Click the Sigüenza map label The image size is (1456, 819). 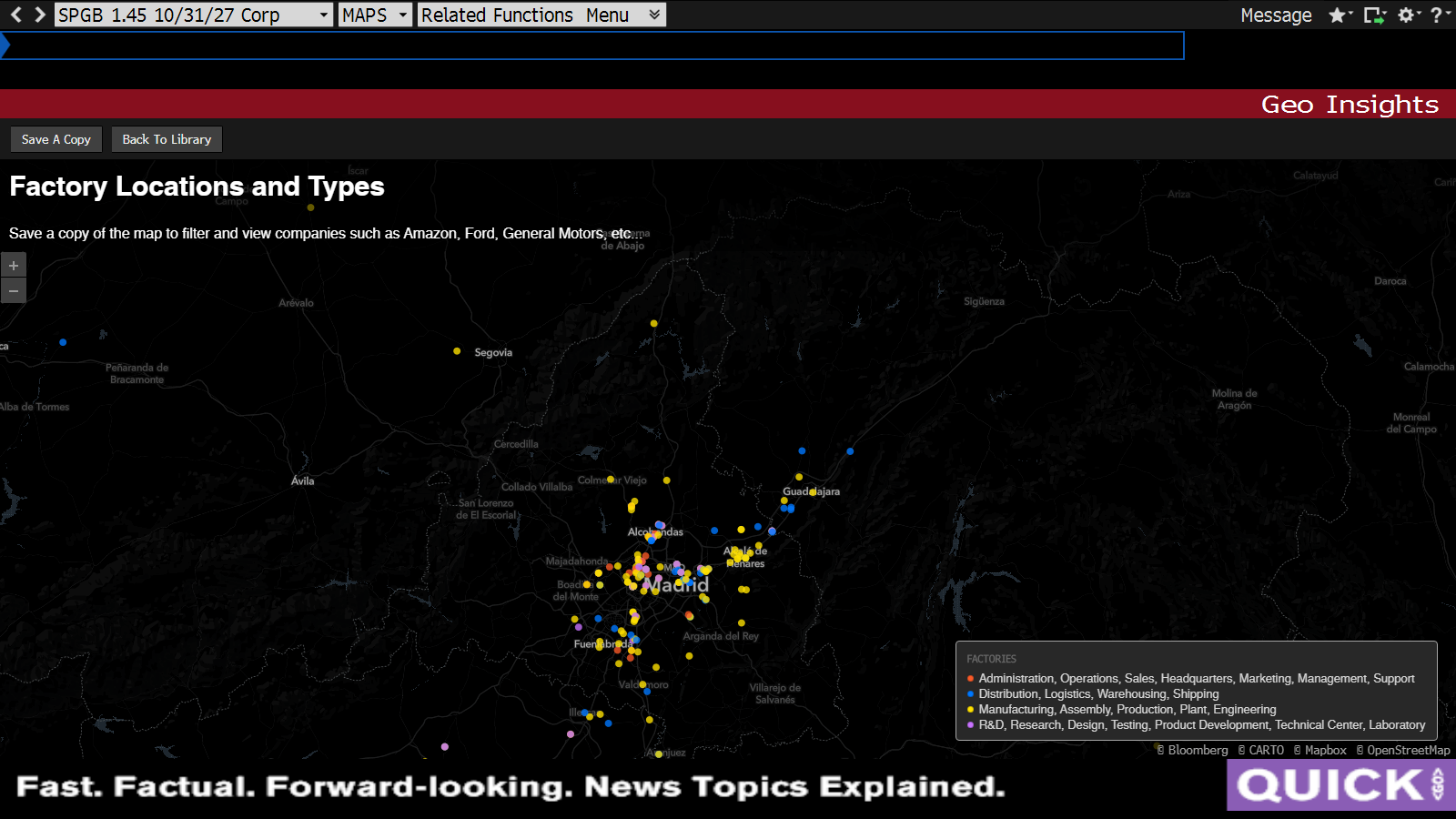[x=985, y=301]
